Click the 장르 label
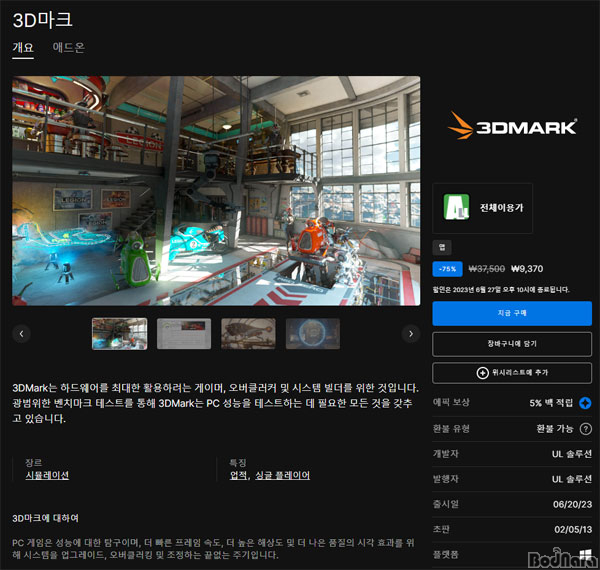The width and height of the screenshot is (600, 570). (34, 463)
